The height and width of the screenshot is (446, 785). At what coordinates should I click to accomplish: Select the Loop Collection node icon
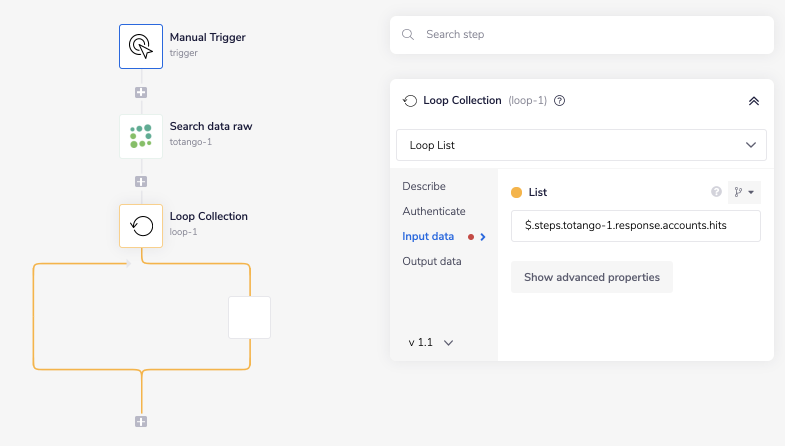141,226
